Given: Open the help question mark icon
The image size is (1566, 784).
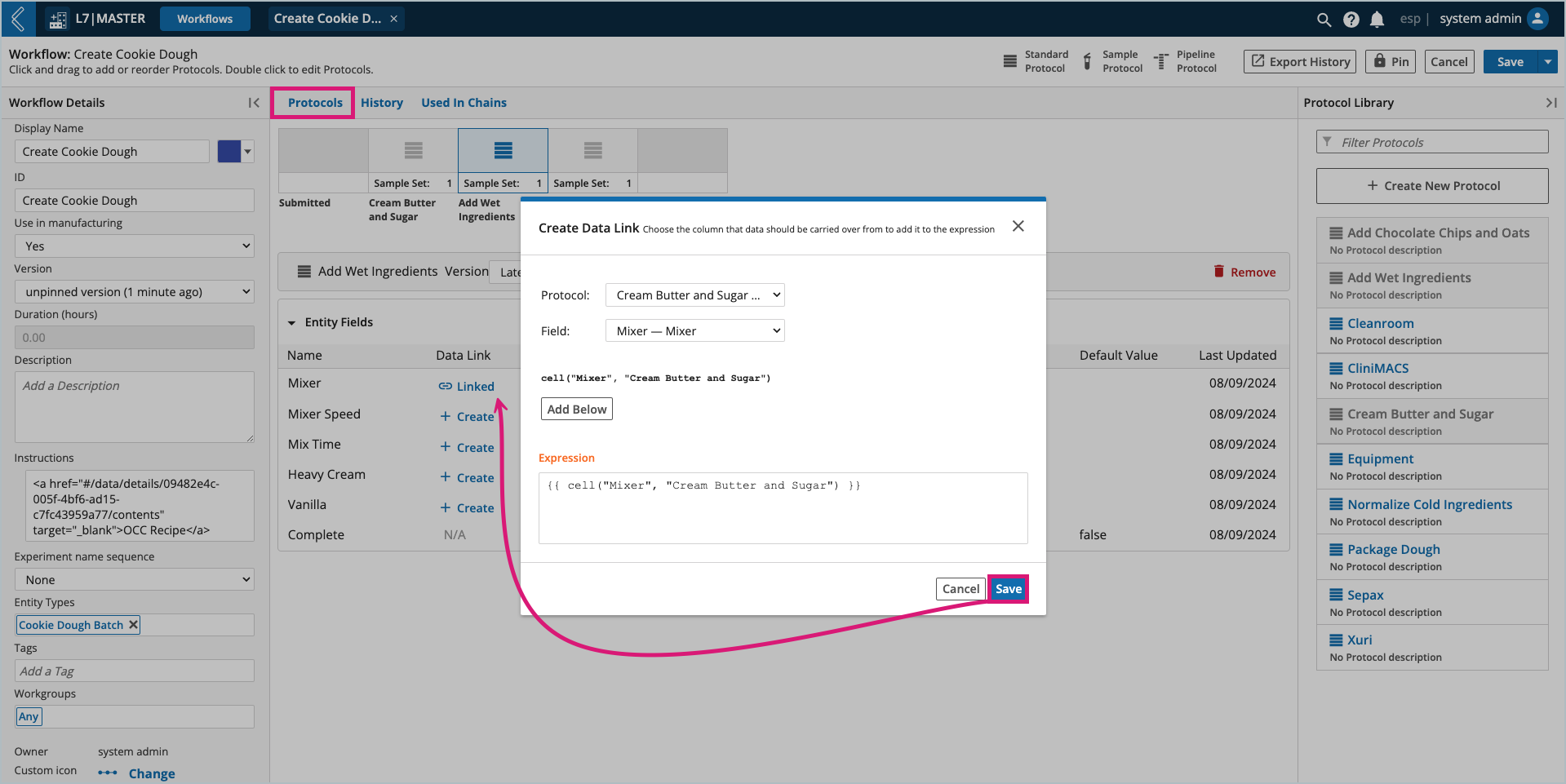Looking at the screenshot, I should [x=1351, y=19].
